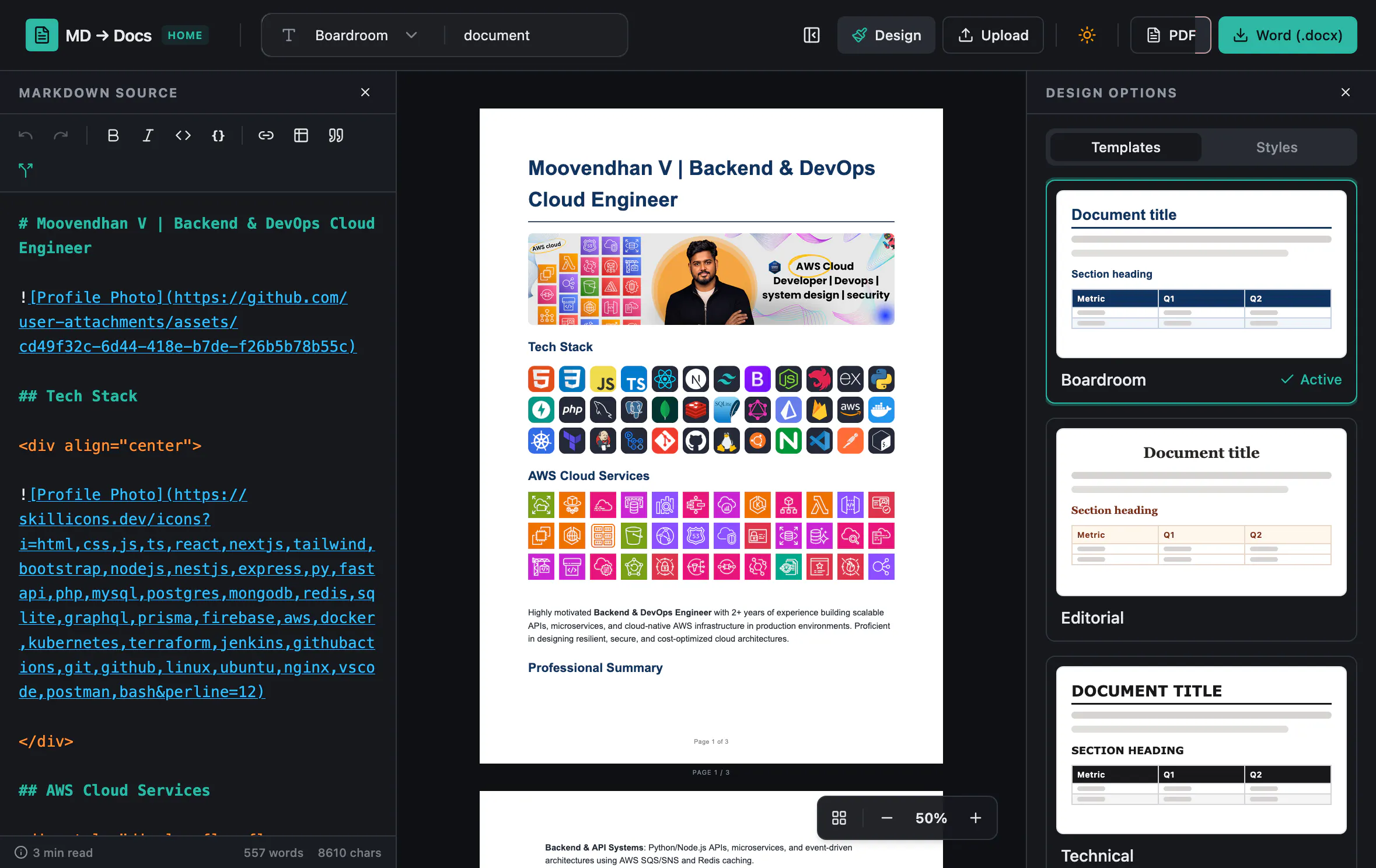Image resolution: width=1376 pixels, height=868 pixels.
Task: Click the HTML5 icon in Tech Stack
Action: pos(541,379)
